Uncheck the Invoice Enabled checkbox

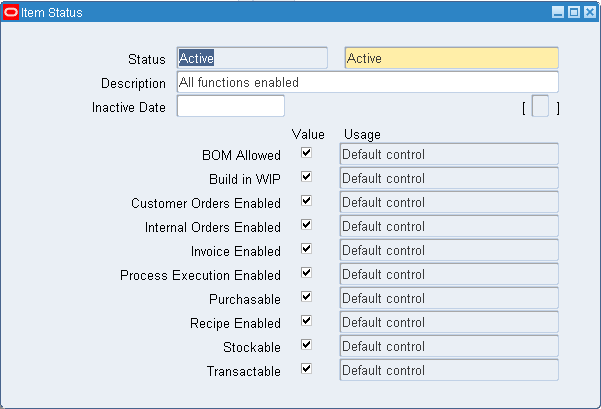tap(307, 250)
